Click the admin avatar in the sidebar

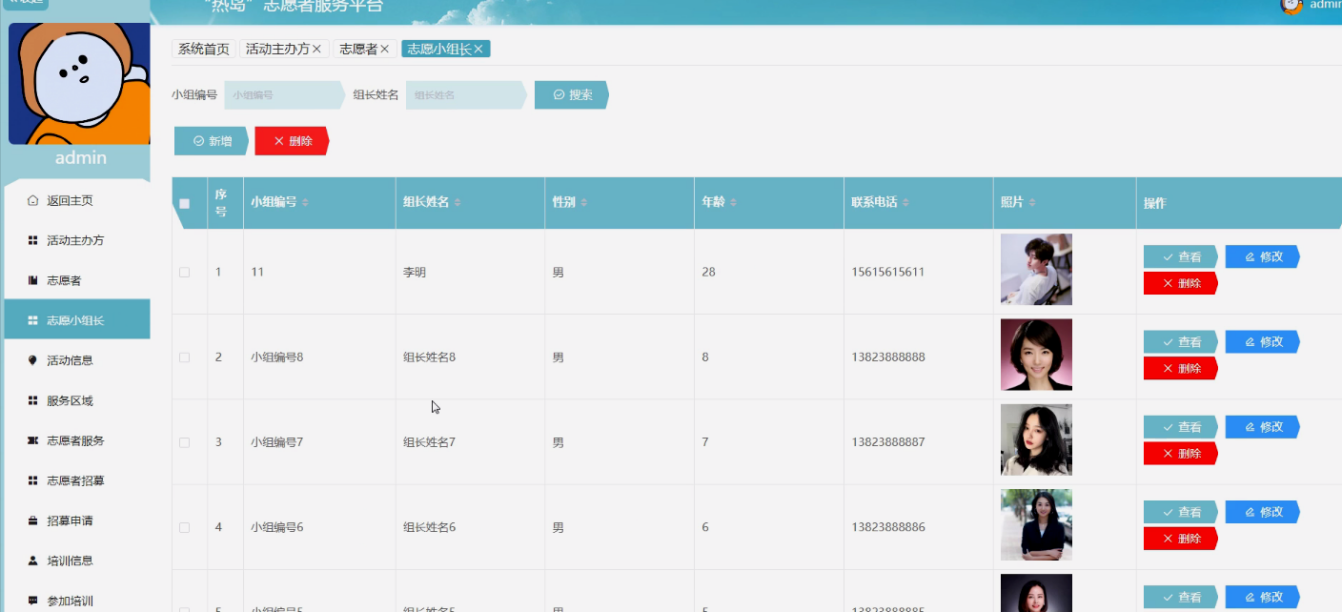[x=79, y=84]
